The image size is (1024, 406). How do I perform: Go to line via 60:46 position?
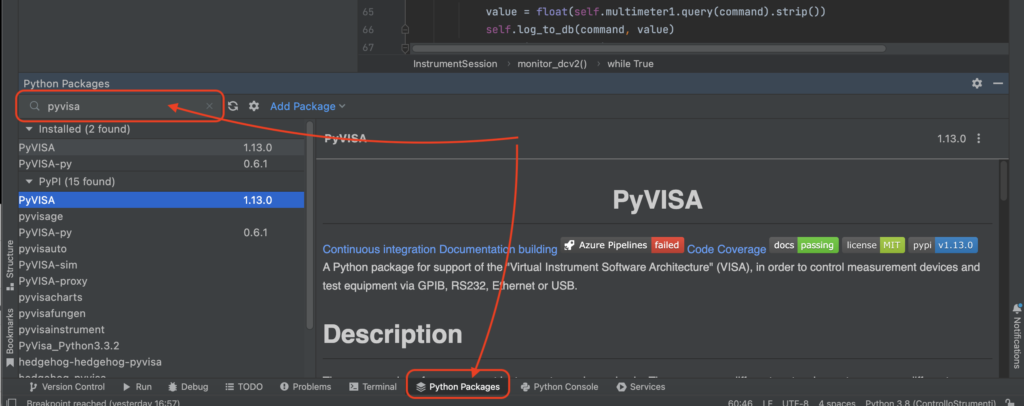pyautogui.click(x=741, y=403)
